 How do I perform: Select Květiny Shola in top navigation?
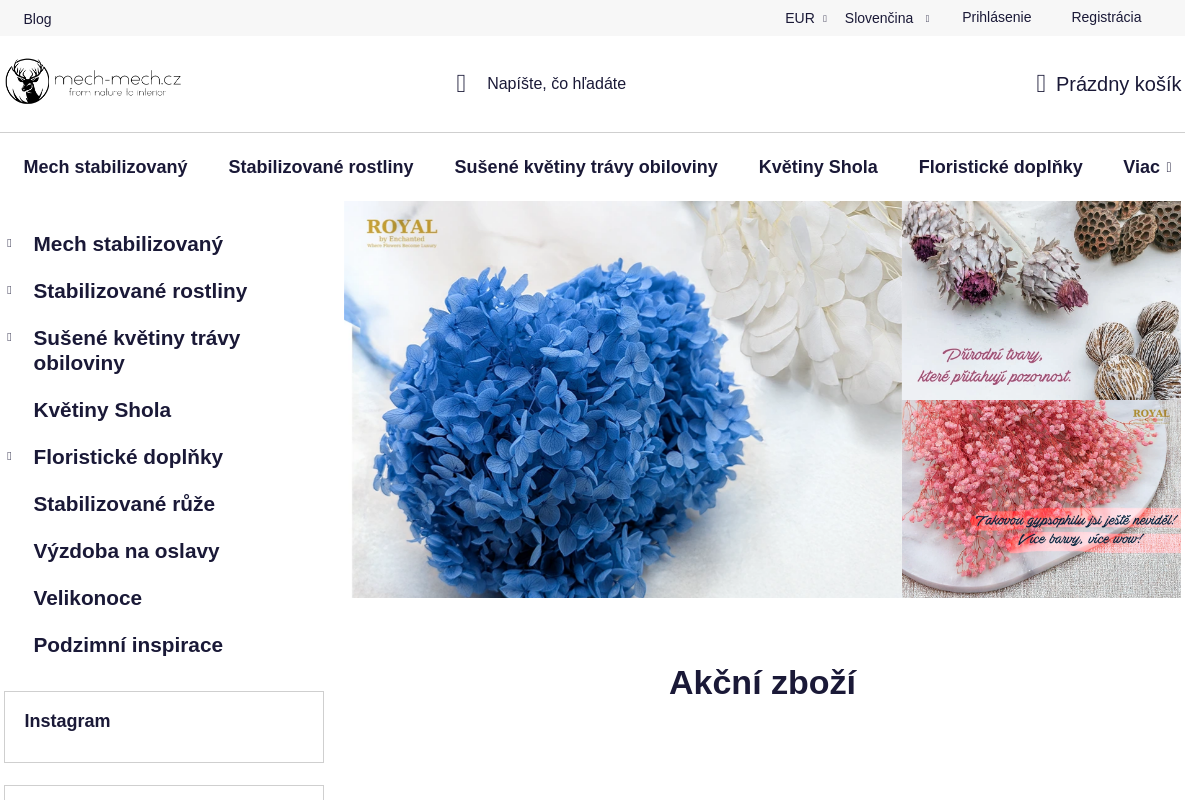[818, 167]
